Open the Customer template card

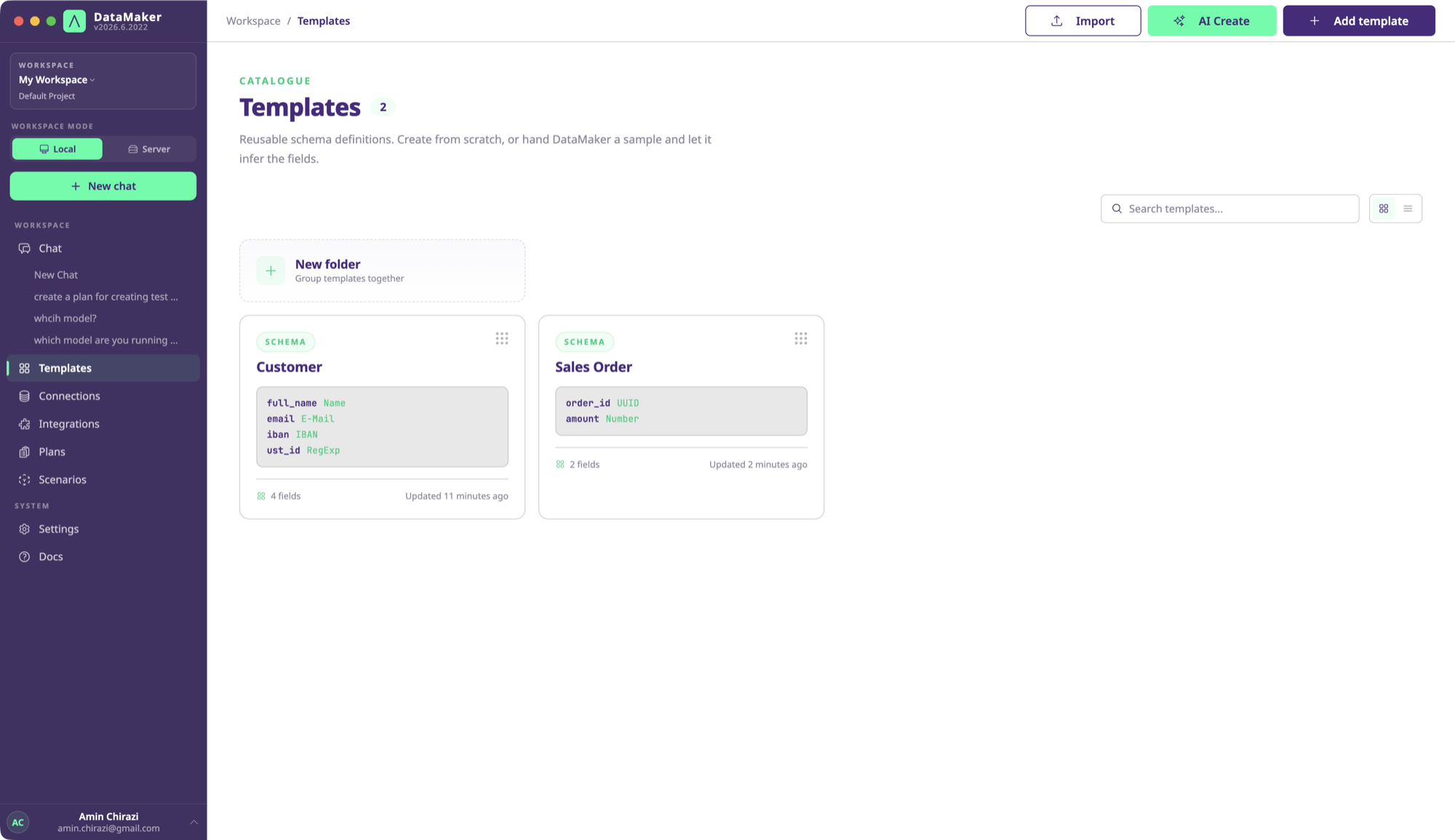pyautogui.click(x=382, y=417)
